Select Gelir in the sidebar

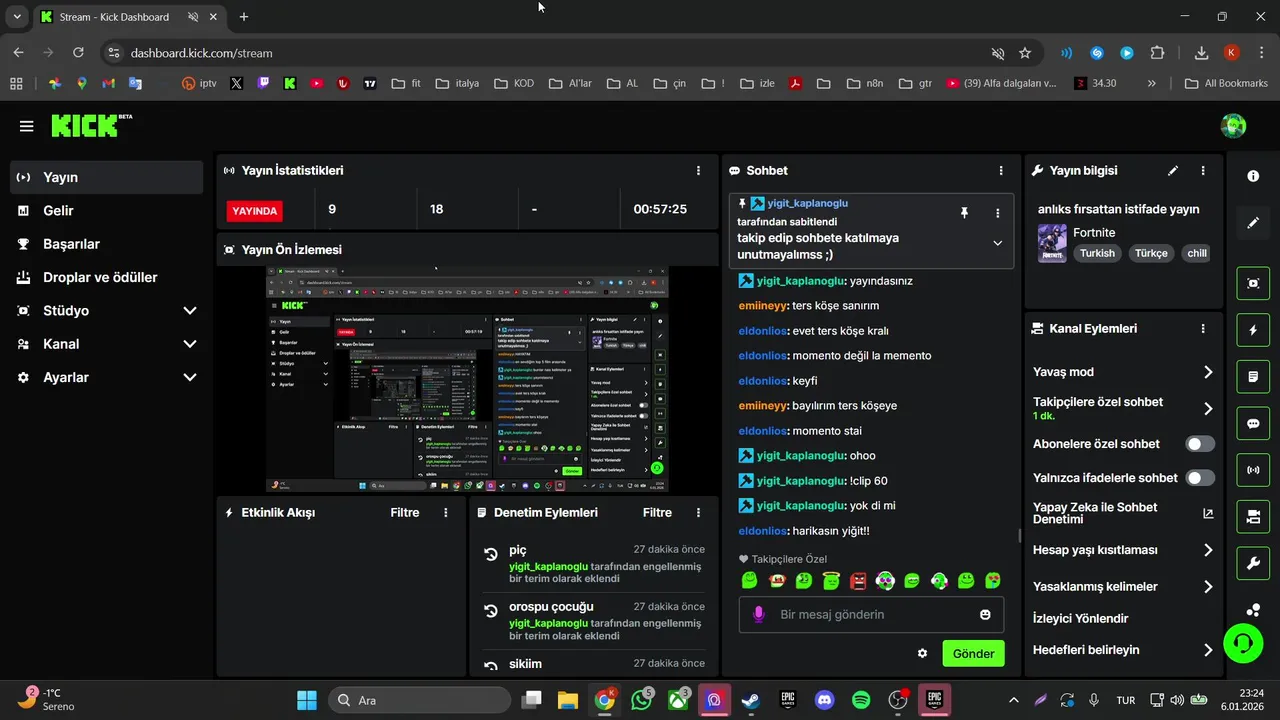pos(106,211)
